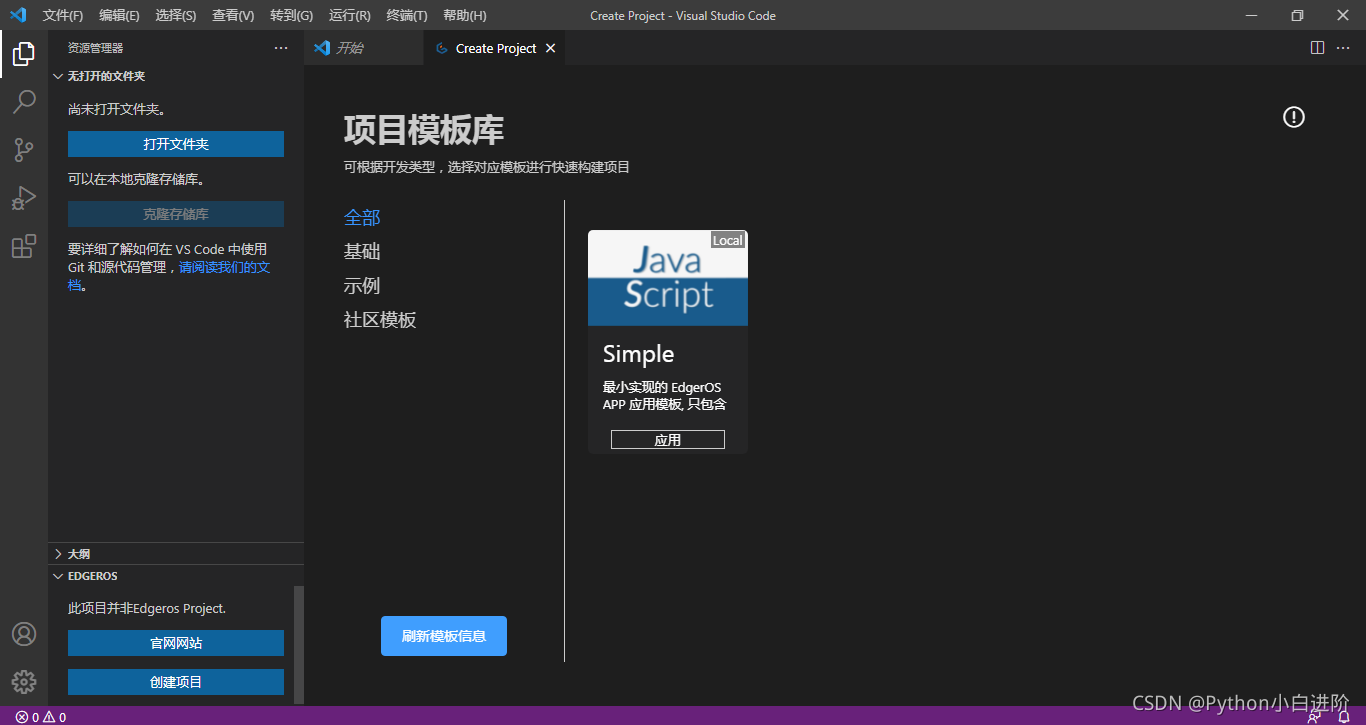Open the 文件(F) menu

point(63,15)
